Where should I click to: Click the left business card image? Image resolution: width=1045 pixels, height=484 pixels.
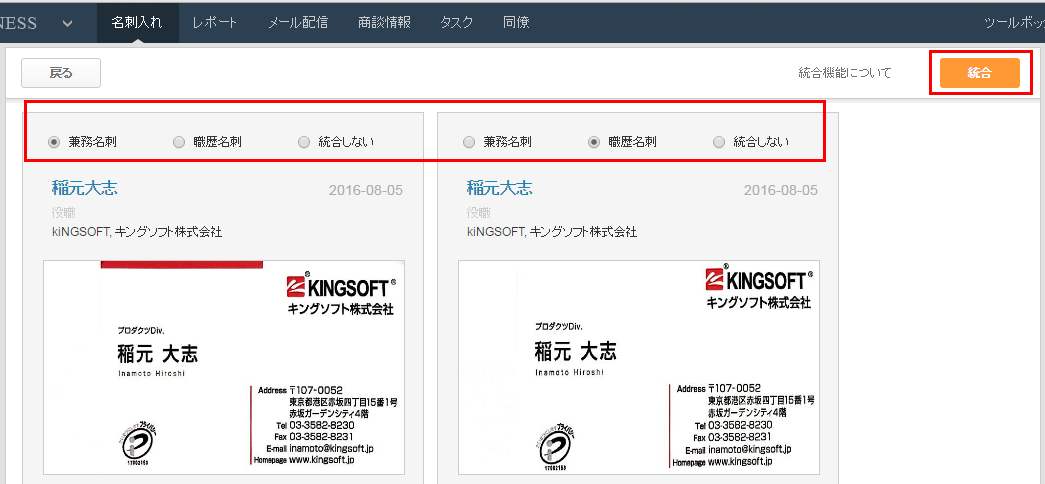(x=224, y=367)
